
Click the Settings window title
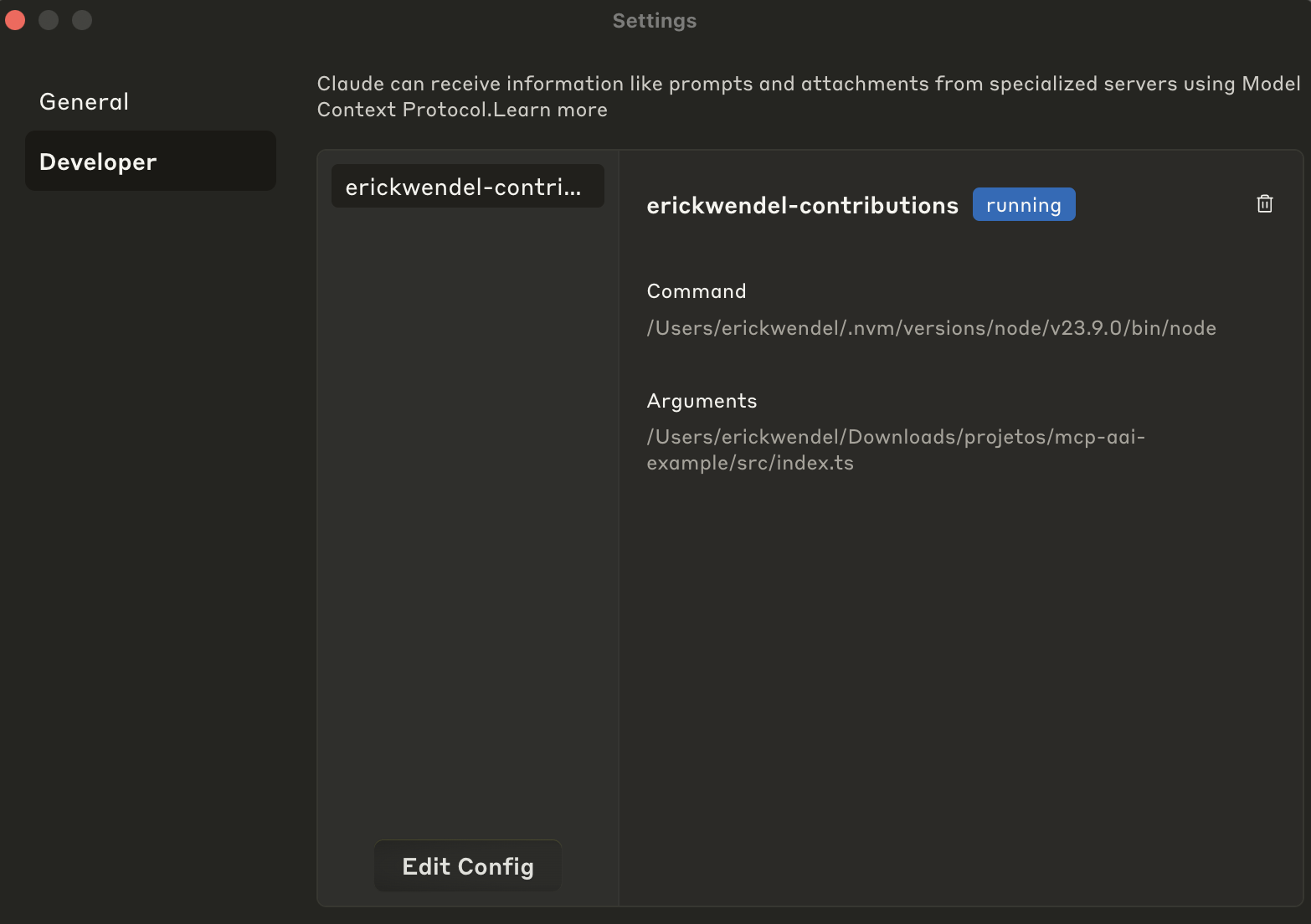pyautogui.click(x=654, y=21)
